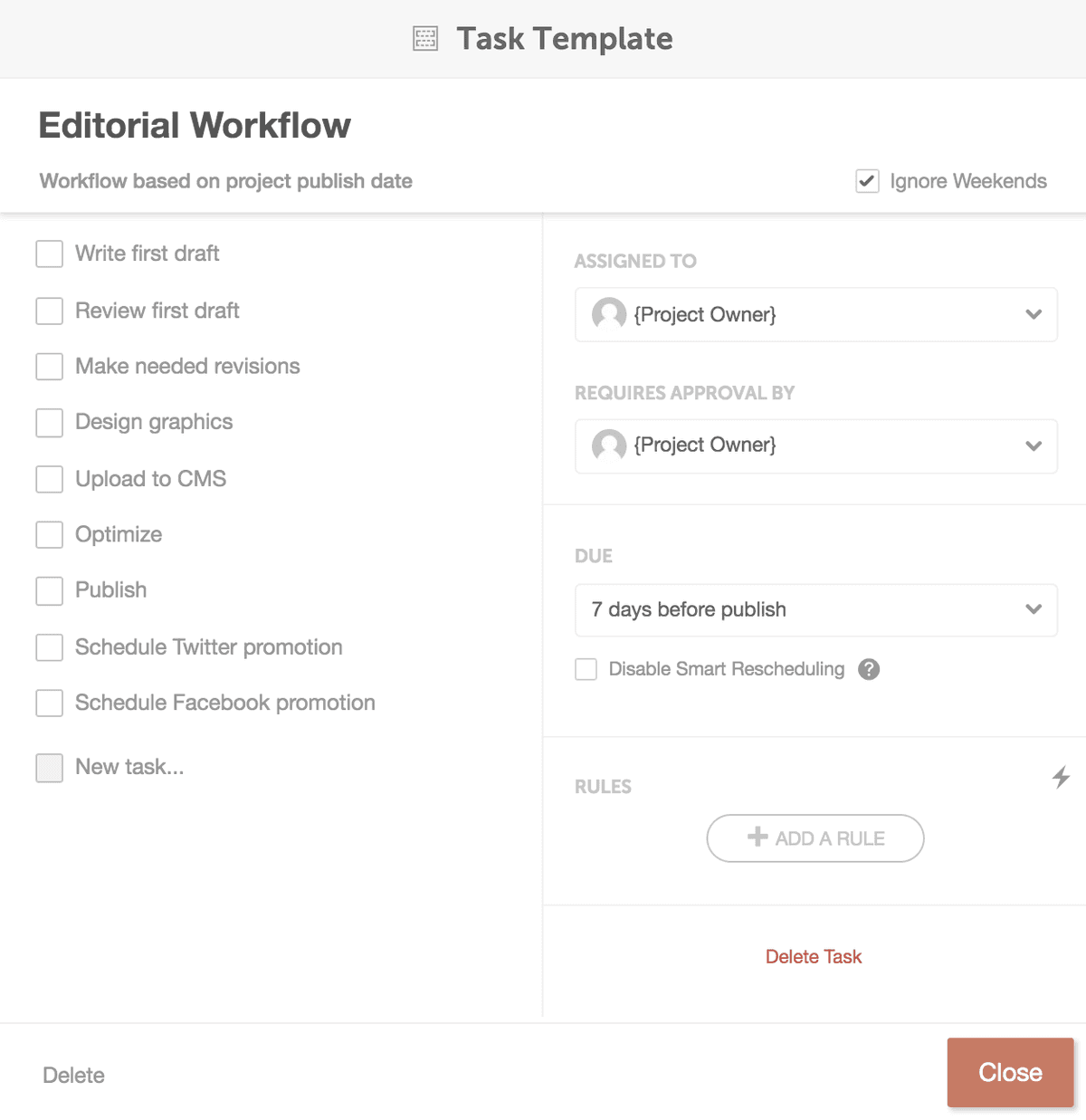Click the plus icon inside Add a Rule

point(757,838)
